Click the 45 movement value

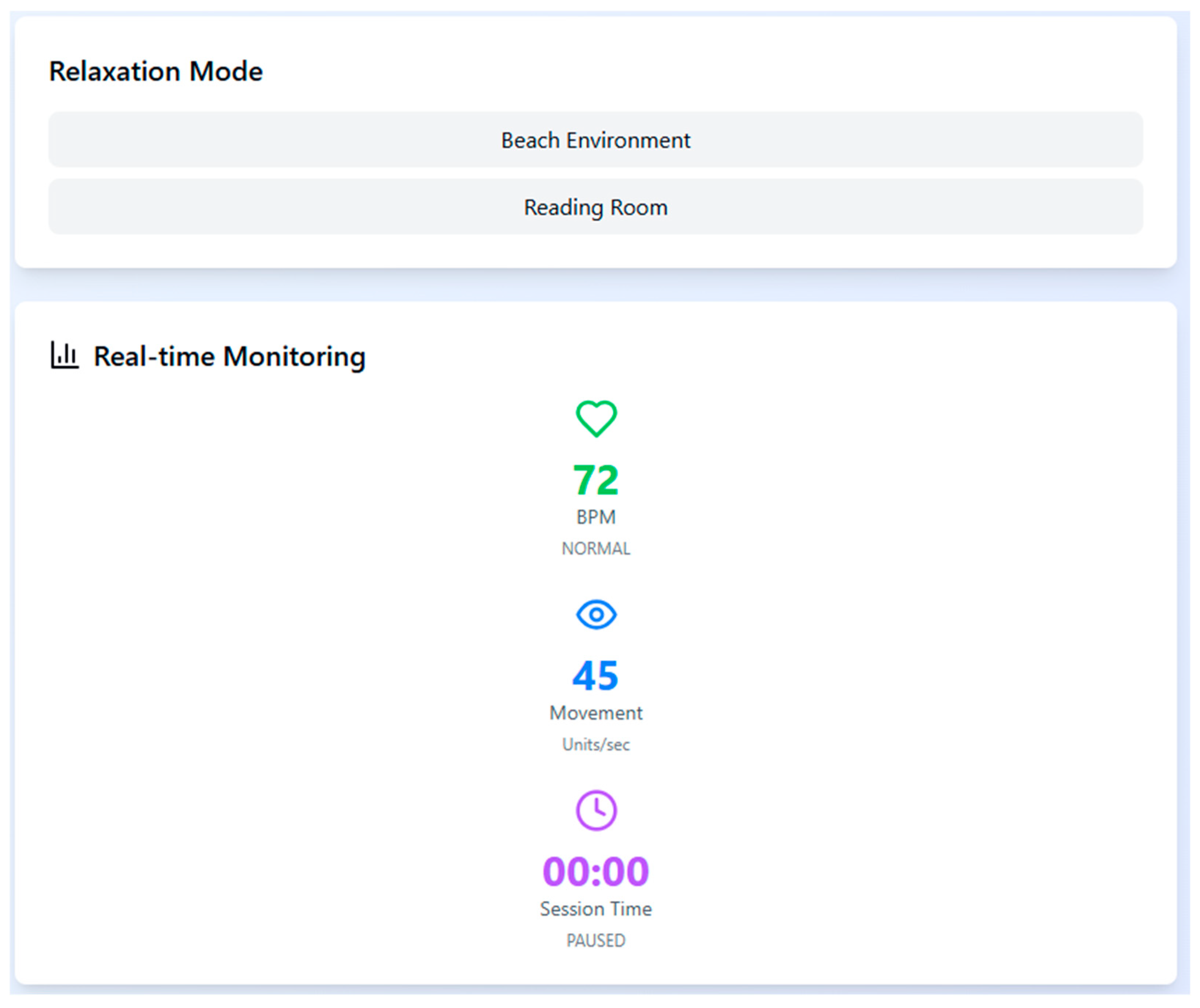click(x=595, y=676)
